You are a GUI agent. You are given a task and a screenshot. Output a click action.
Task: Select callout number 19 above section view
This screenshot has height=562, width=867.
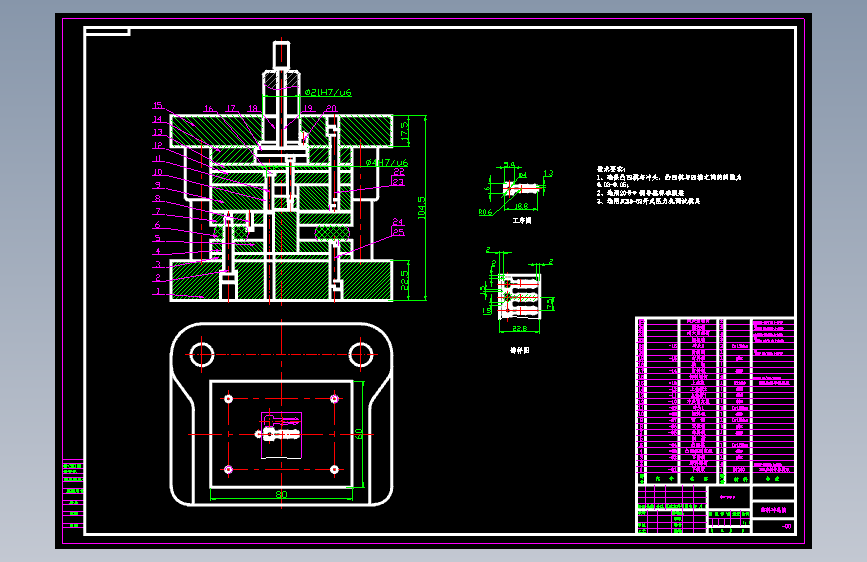pyautogui.click(x=309, y=108)
